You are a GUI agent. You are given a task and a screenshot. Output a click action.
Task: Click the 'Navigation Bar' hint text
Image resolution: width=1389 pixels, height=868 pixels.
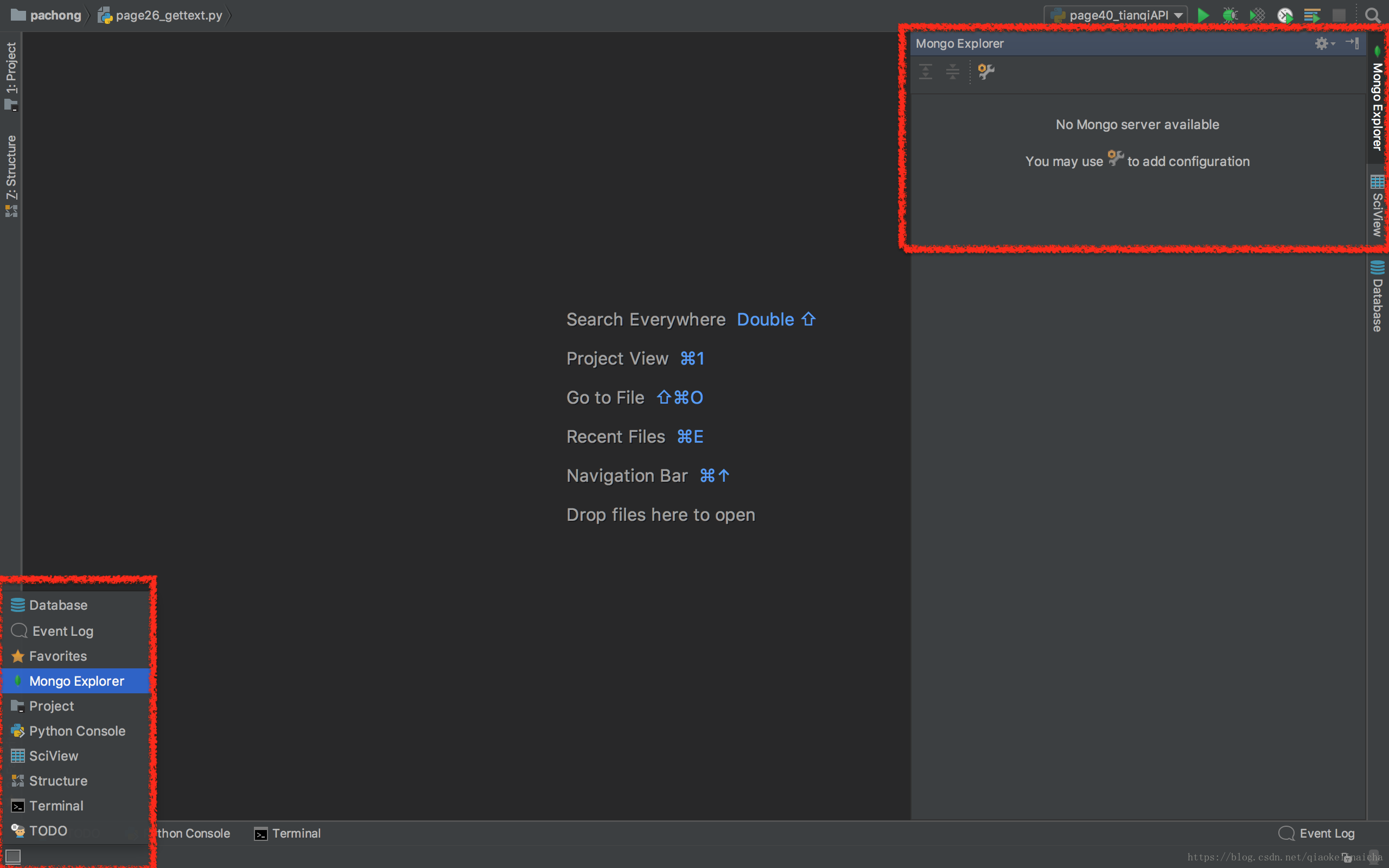[x=627, y=475]
